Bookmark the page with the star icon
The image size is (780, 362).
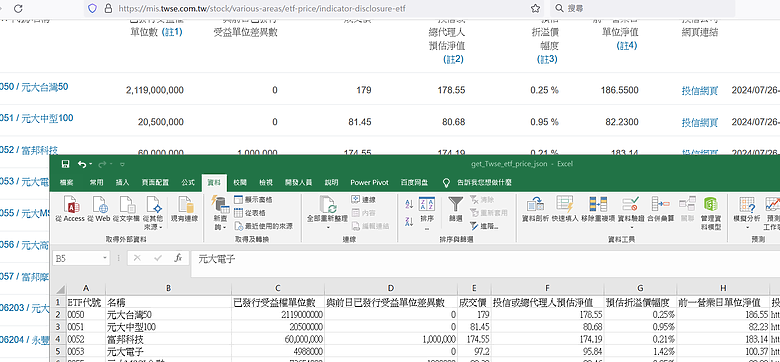tap(535, 8)
